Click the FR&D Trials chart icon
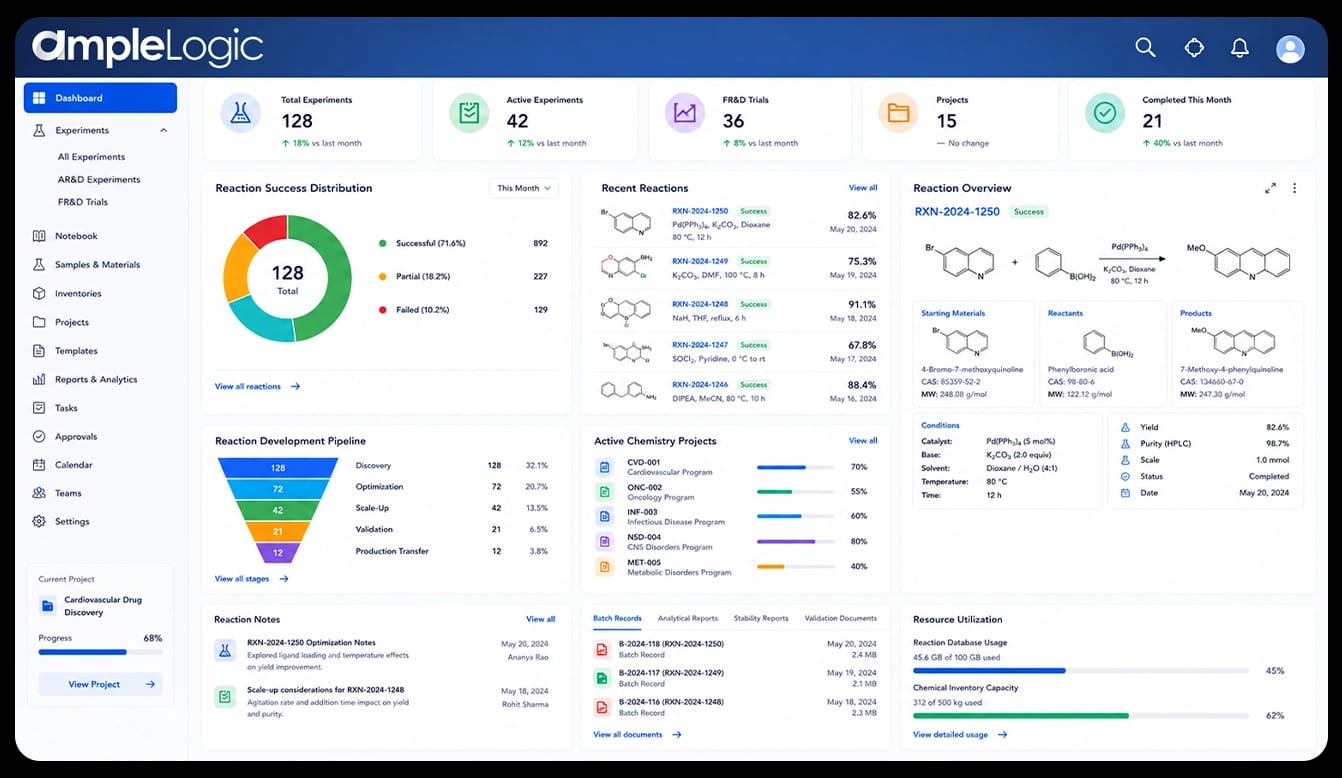The width and height of the screenshot is (1342, 778). point(685,113)
